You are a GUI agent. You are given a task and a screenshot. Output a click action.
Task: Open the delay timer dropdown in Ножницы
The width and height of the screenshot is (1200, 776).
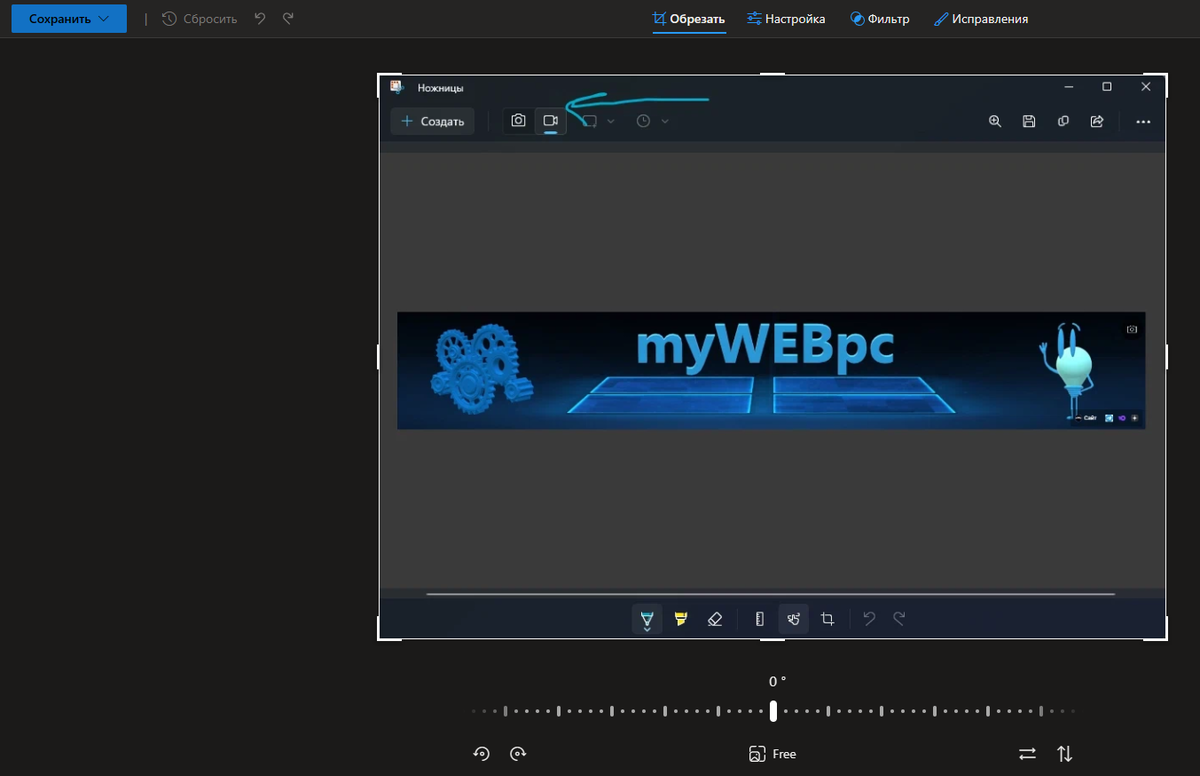tap(653, 121)
